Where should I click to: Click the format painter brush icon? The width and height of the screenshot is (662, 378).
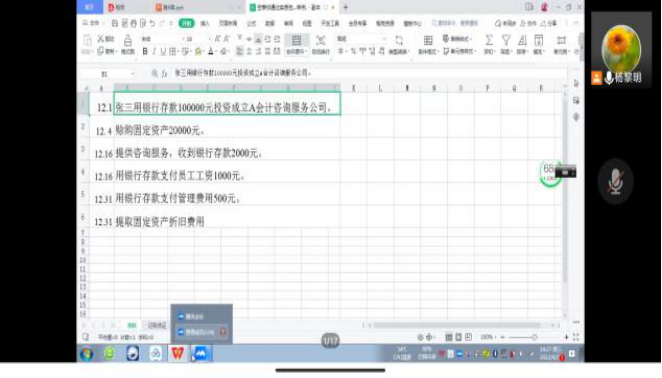(128, 41)
